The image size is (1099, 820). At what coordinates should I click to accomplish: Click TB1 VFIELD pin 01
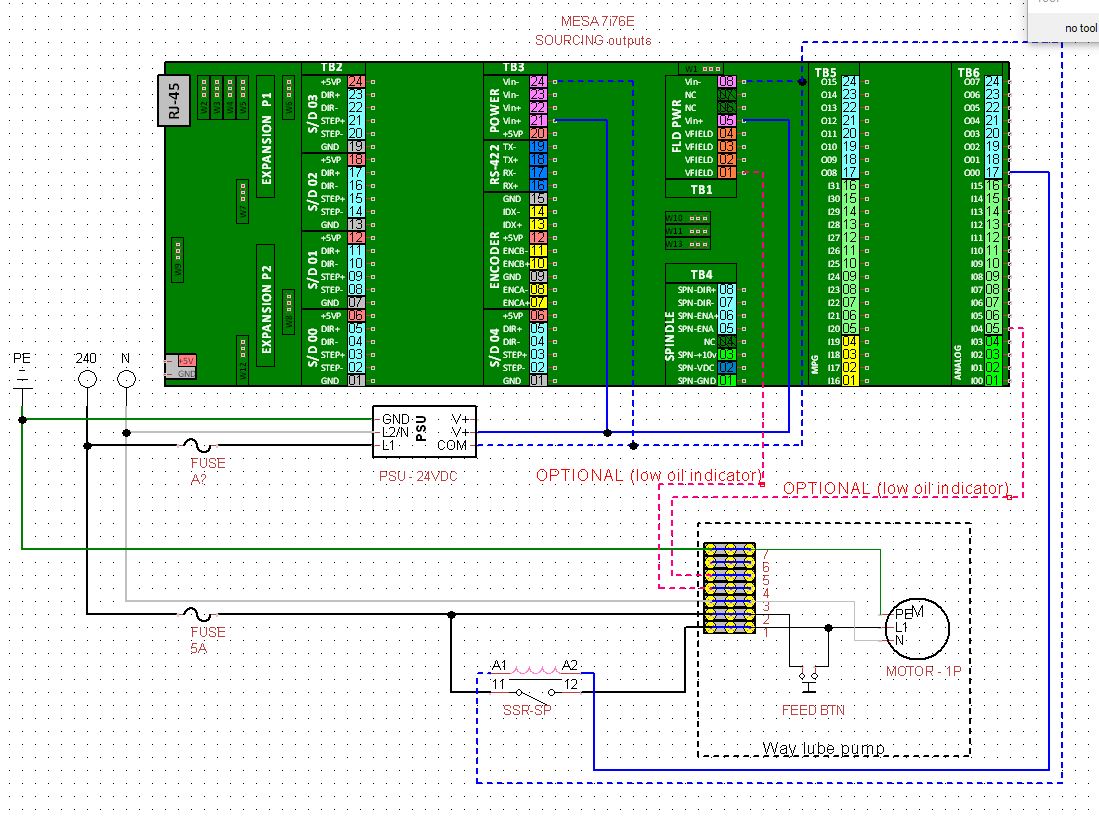(x=727, y=172)
